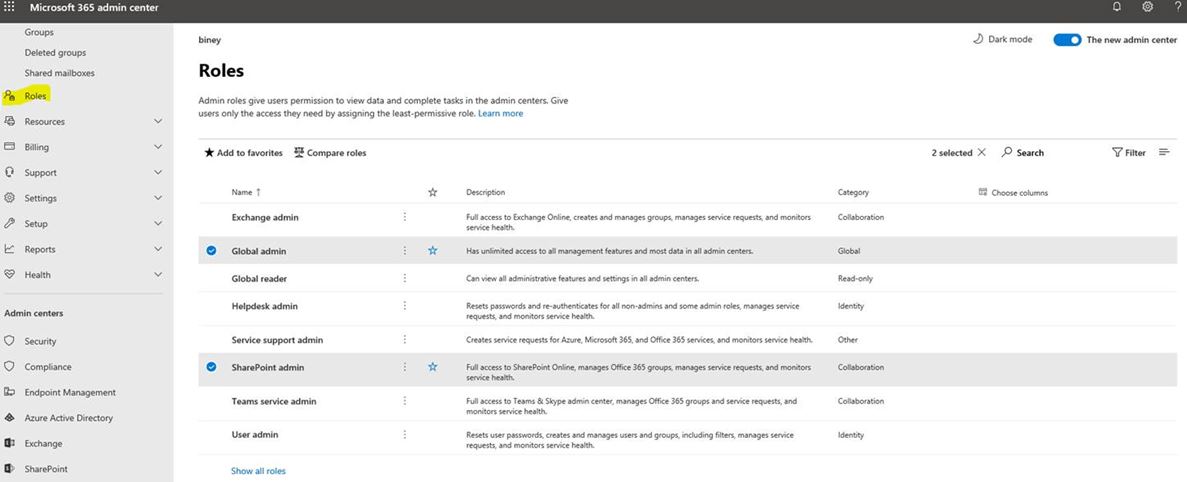Open the Global reader role
The height and width of the screenshot is (482, 1187).
259,278
